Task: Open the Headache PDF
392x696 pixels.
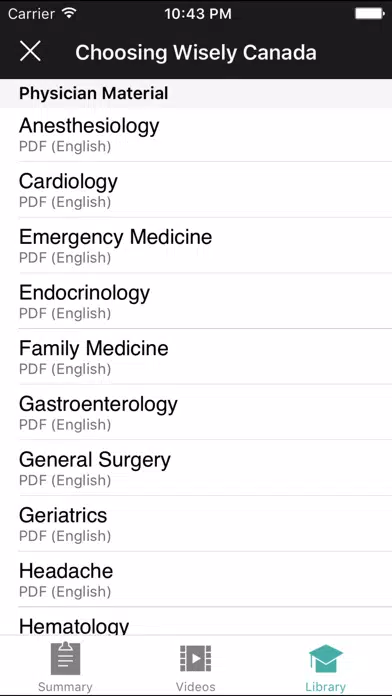Action: 196,579
